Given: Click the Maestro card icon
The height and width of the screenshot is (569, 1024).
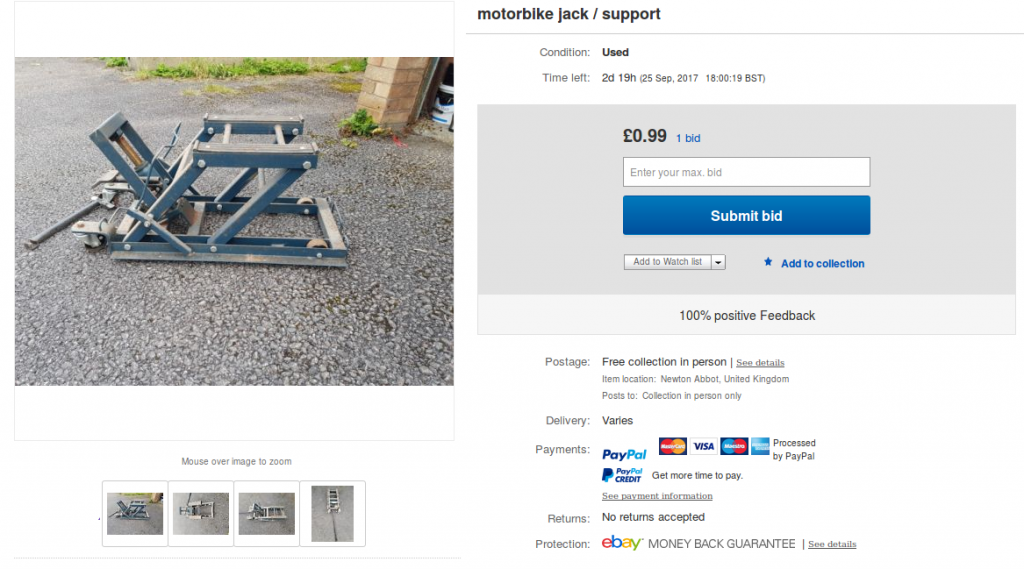Looking at the screenshot, I should [734, 446].
